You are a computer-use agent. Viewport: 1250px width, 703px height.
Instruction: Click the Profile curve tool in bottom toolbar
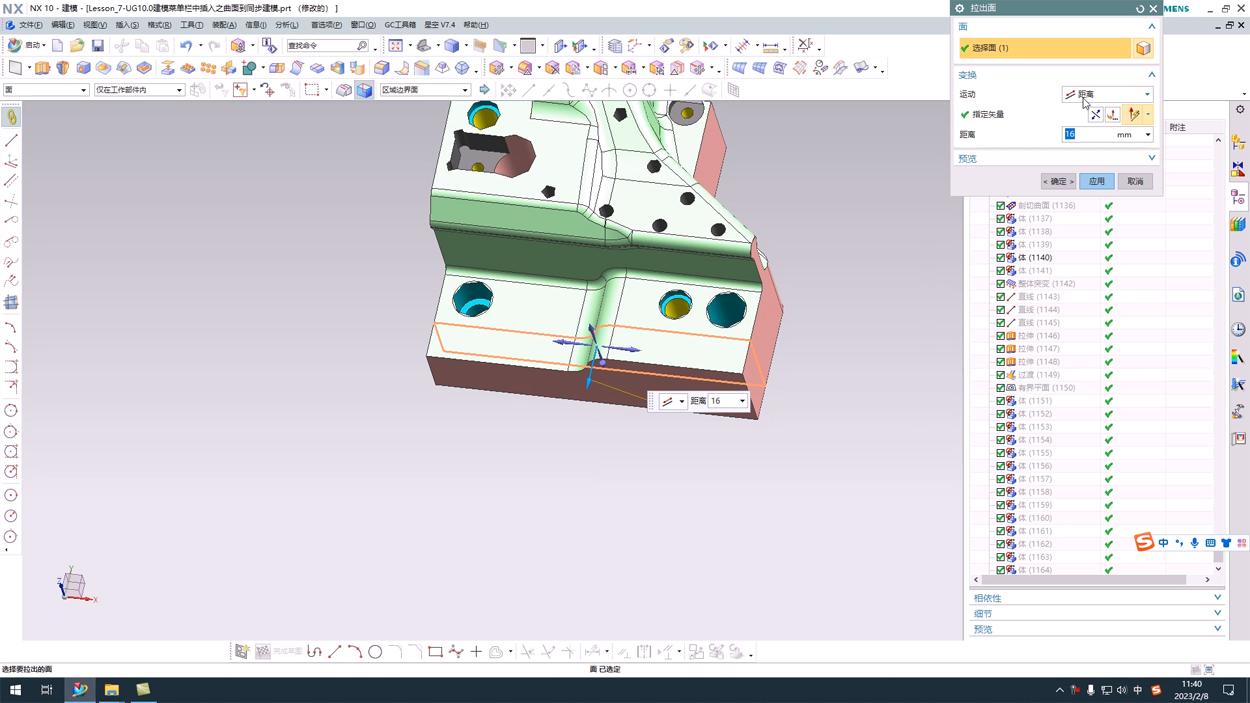point(314,652)
